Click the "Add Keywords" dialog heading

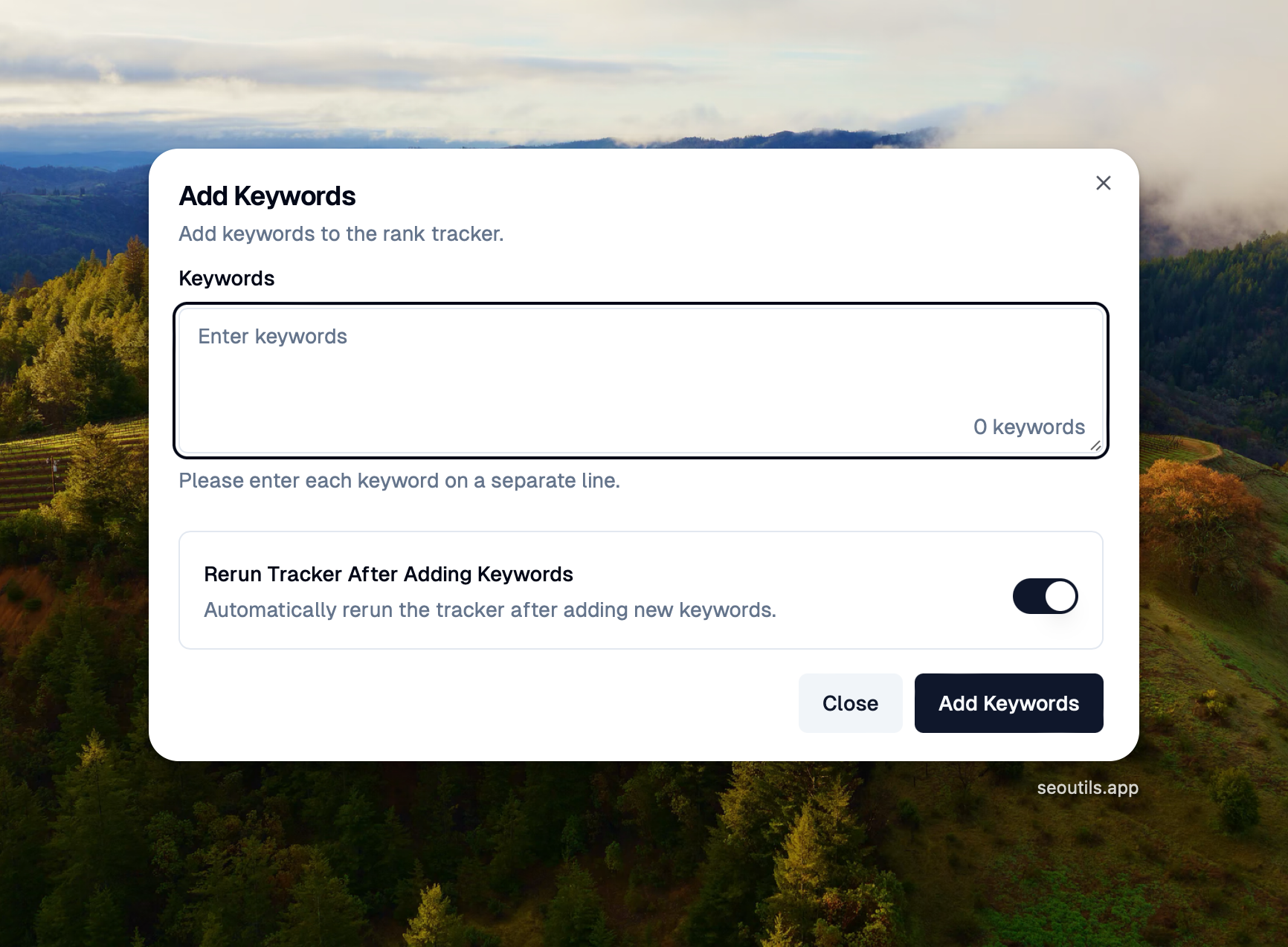pos(267,196)
